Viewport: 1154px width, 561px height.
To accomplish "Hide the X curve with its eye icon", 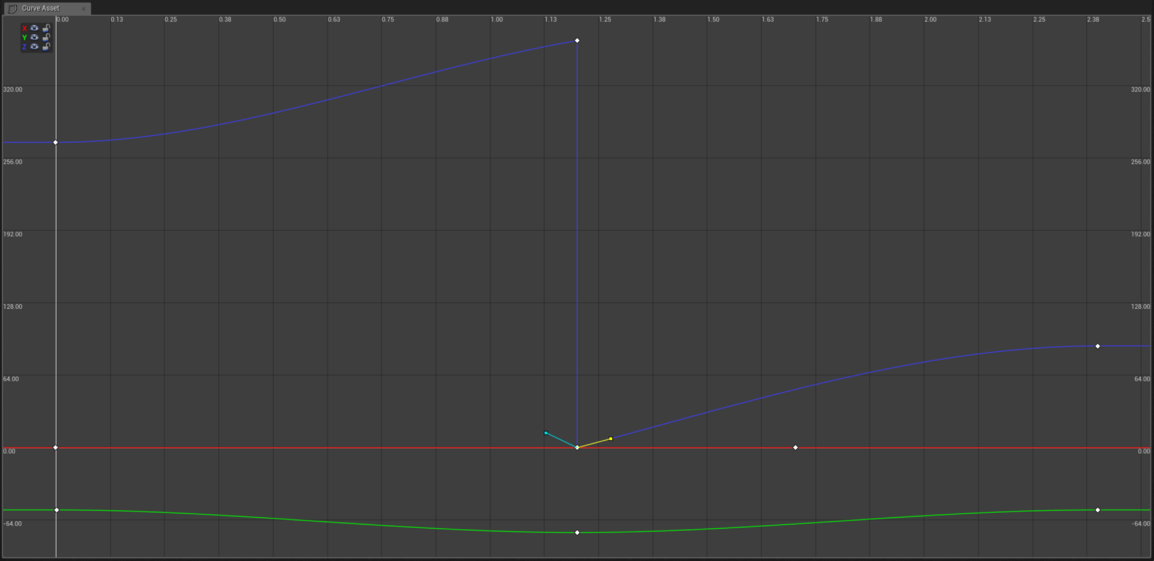I will click(x=35, y=28).
